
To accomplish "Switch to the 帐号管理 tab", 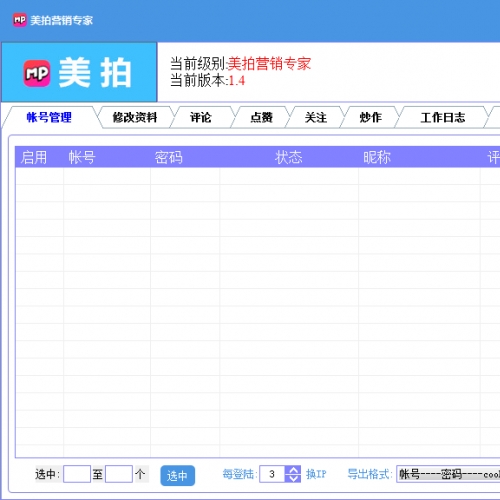I will click(49, 117).
